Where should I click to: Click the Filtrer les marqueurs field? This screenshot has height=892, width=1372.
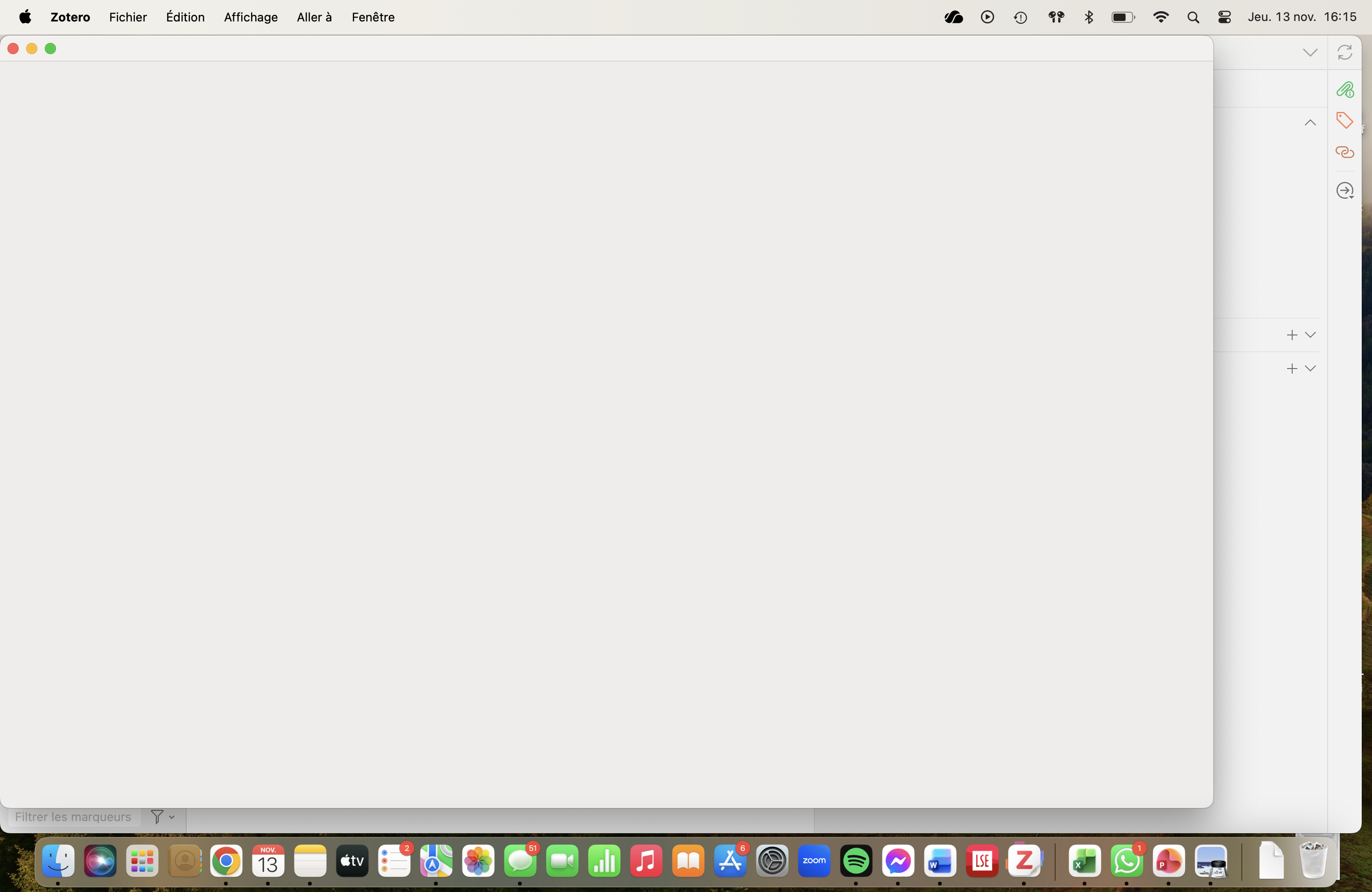(x=73, y=816)
